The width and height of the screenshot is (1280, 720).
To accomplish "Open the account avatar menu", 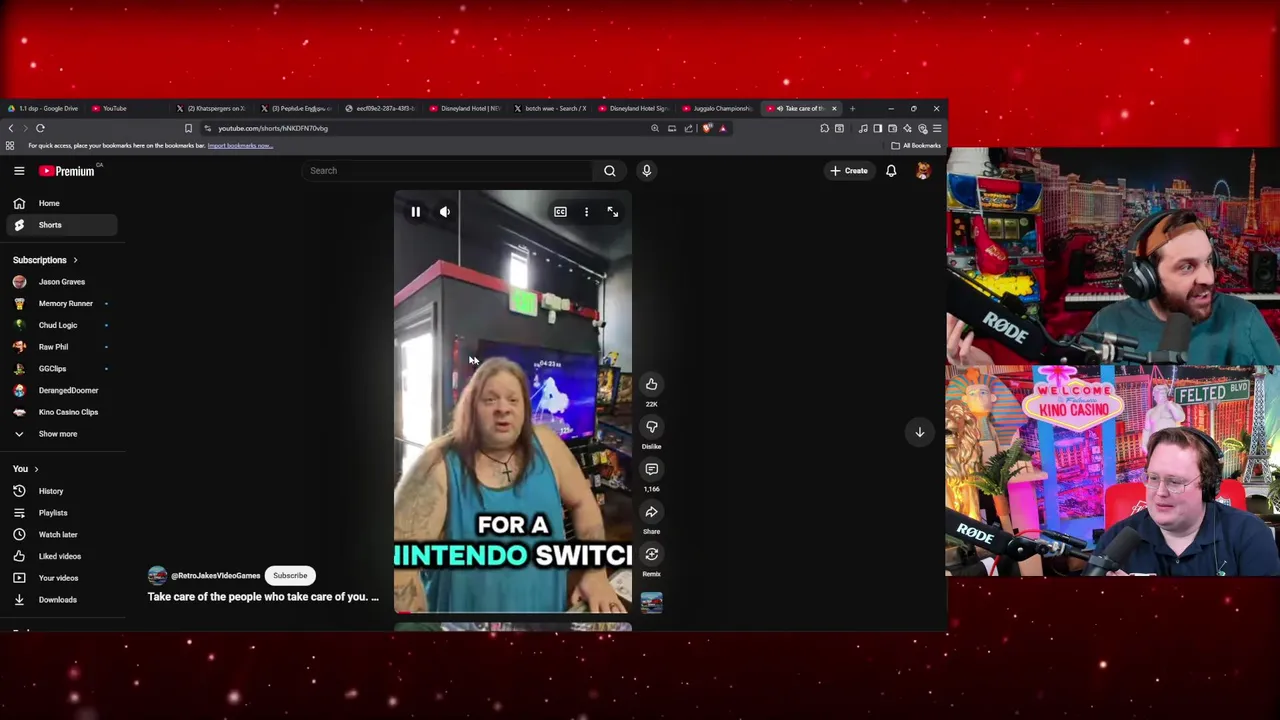I will [923, 171].
